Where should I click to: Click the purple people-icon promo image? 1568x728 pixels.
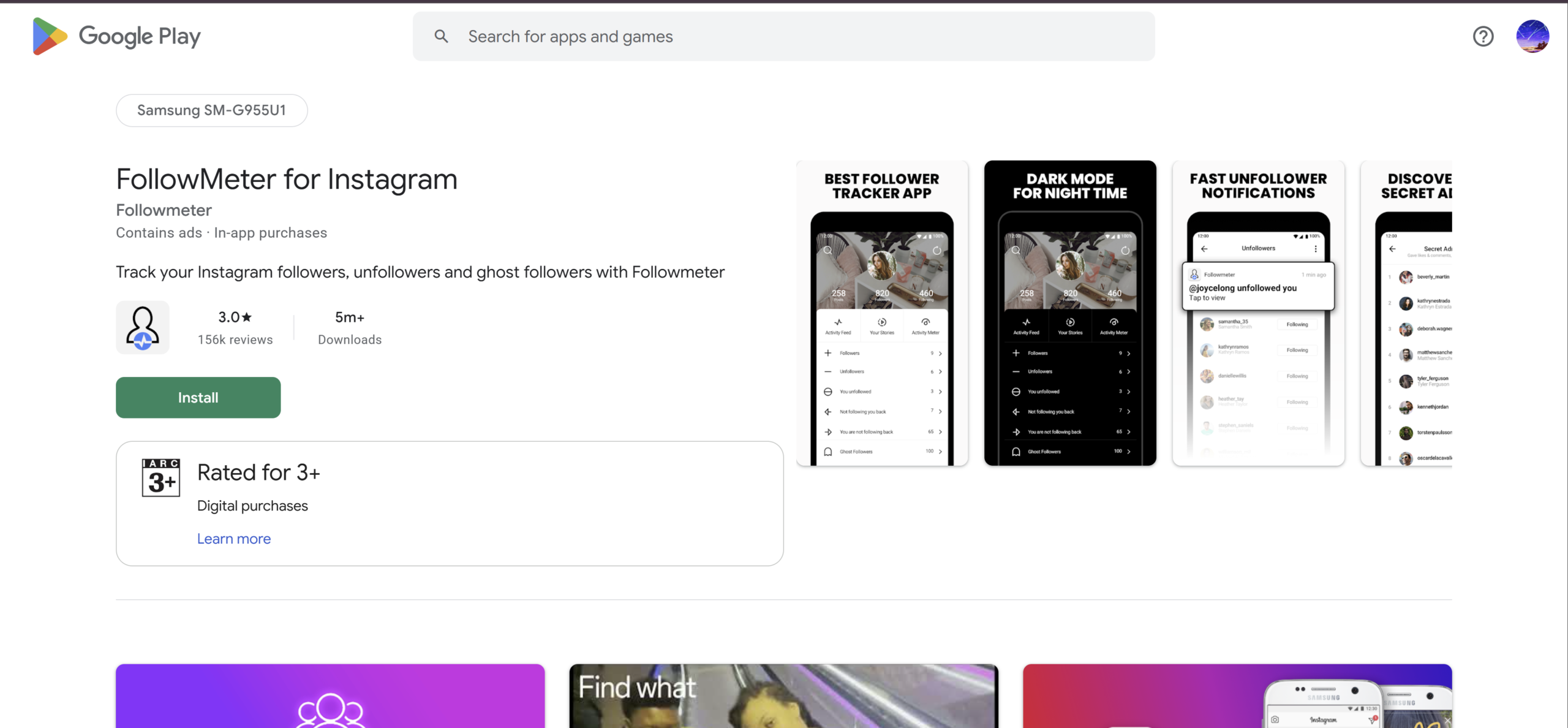pos(330,696)
